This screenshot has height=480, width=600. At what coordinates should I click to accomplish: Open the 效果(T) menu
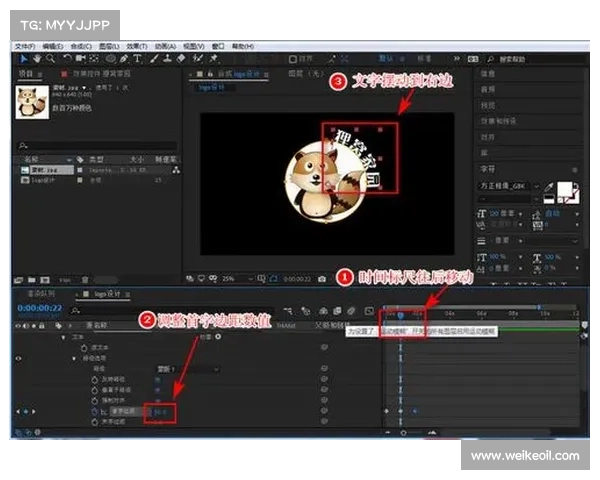point(137,46)
